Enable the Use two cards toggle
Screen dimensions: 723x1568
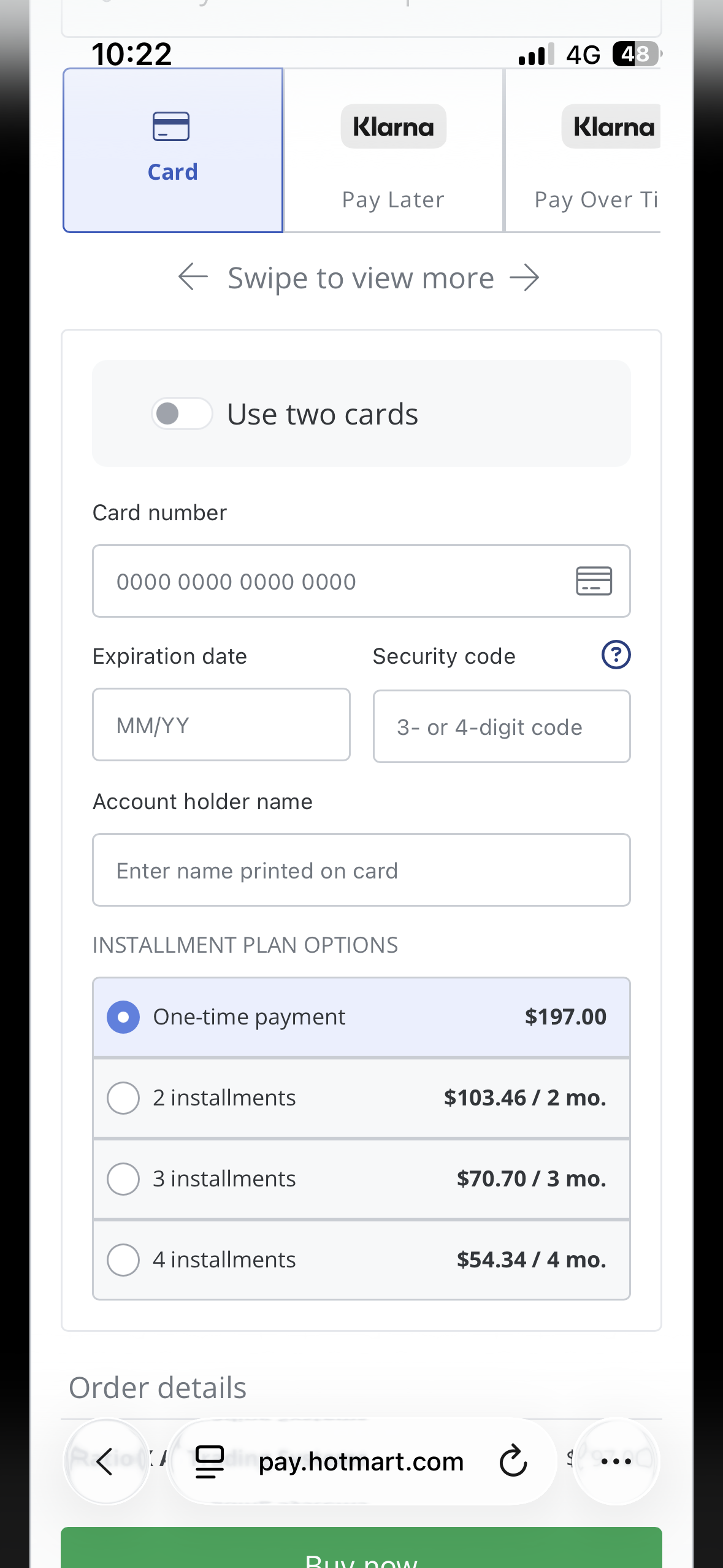point(182,413)
